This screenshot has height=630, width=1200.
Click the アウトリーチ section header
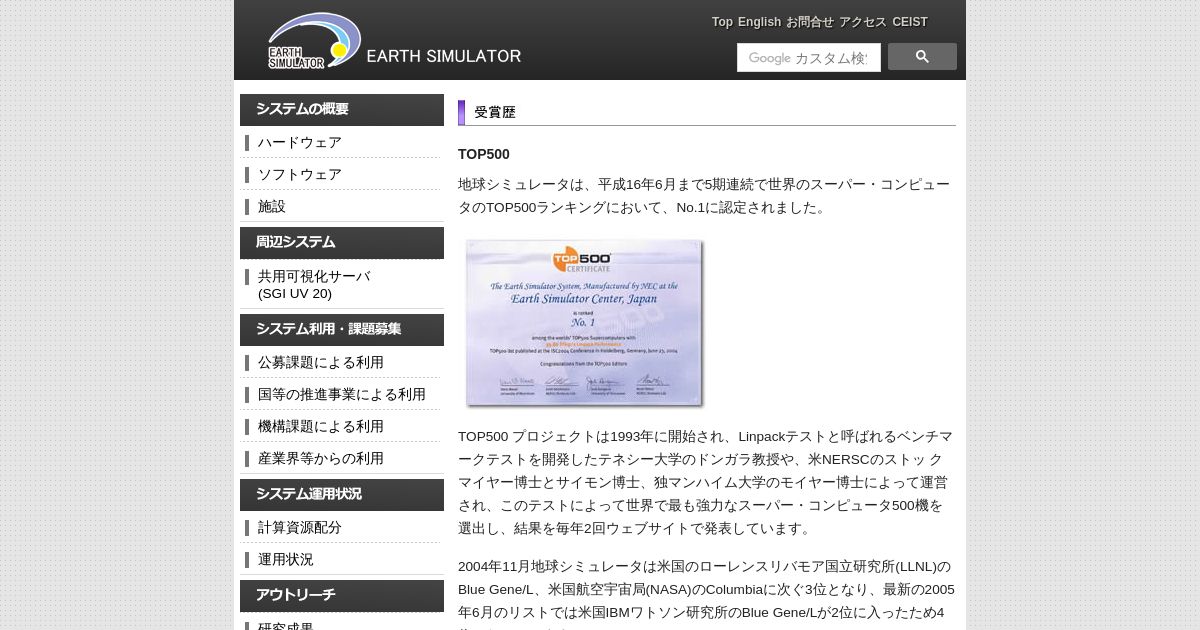tap(342, 596)
